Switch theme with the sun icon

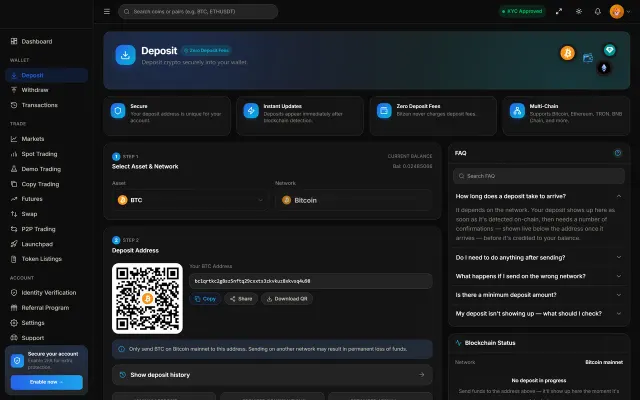(x=578, y=11)
